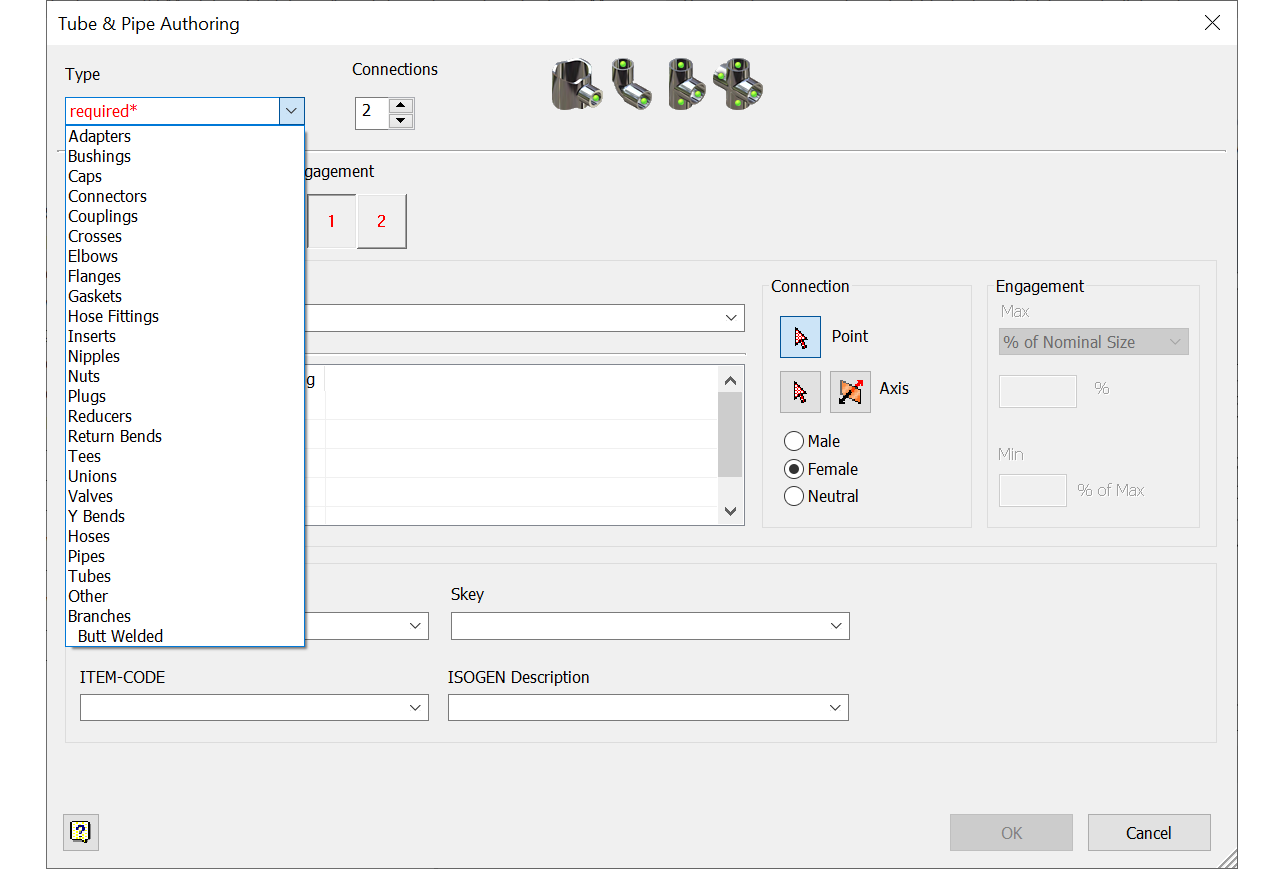The image size is (1284, 869).
Task: Select Butt Welded under Branches
Action: coord(184,636)
